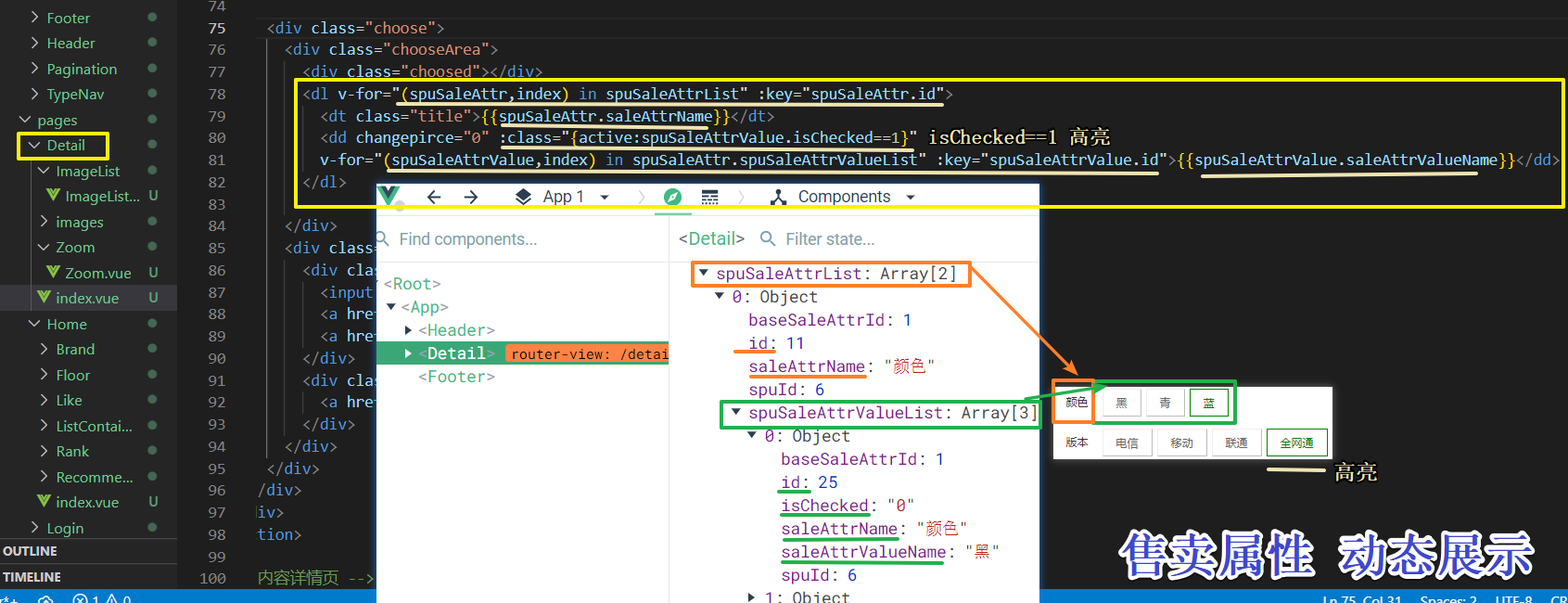This screenshot has height=603, width=1568.
Task: Expand the 1: Object entry
Action: [752, 597]
